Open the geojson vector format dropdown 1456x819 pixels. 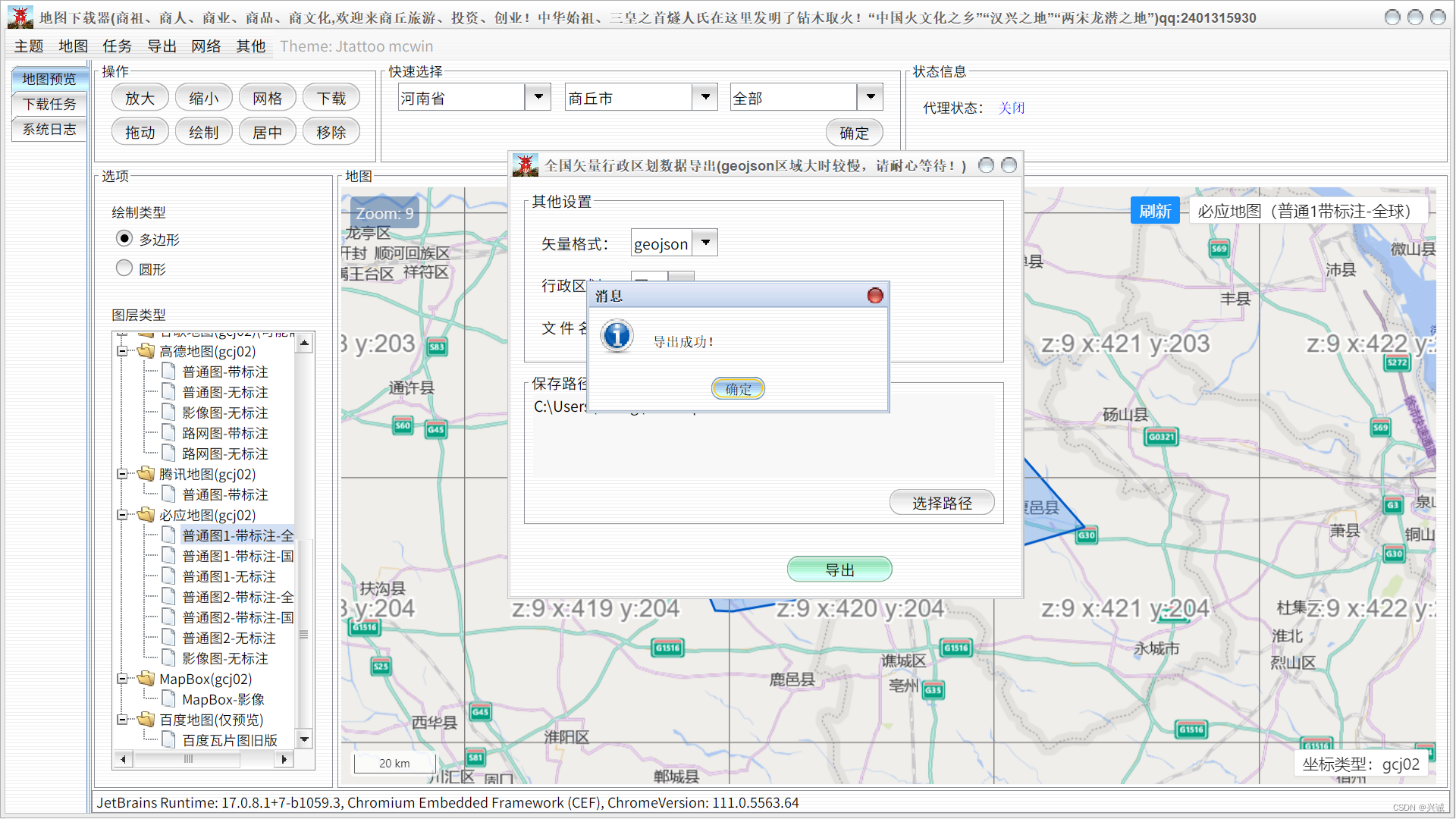(705, 243)
